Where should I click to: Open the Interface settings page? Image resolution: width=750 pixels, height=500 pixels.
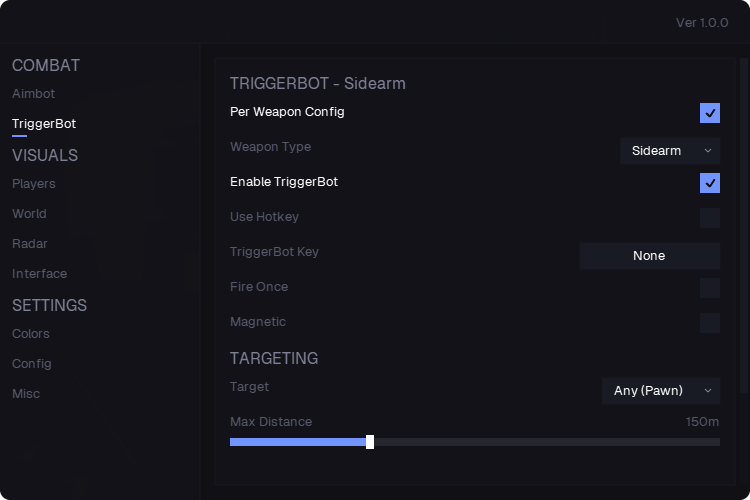click(40, 274)
